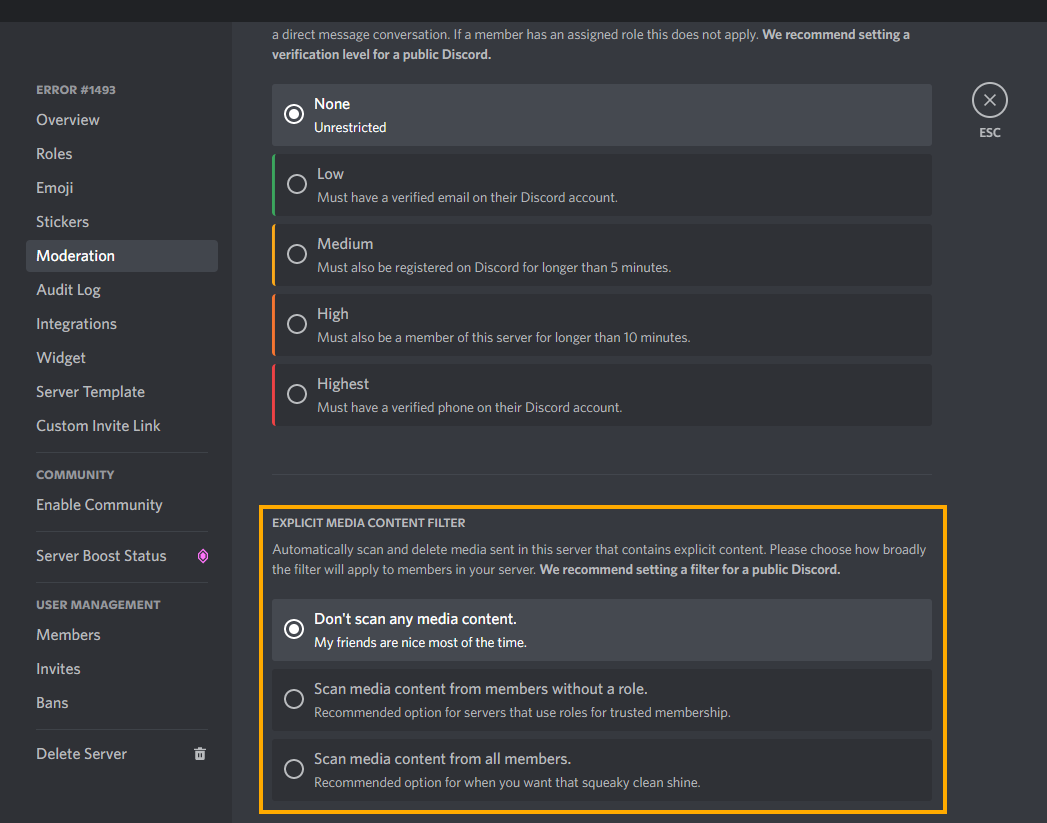Choose Don't scan any media content
Image resolution: width=1047 pixels, height=823 pixels.
point(602,630)
